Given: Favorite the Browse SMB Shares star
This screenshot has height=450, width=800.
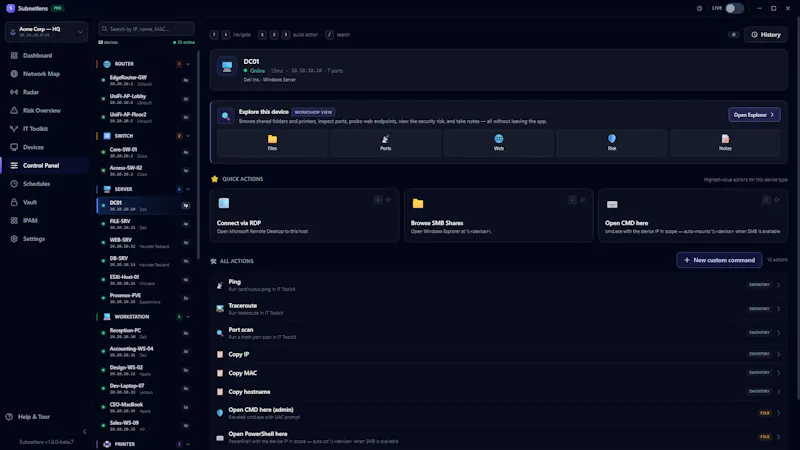Looking at the screenshot, I should point(583,199).
